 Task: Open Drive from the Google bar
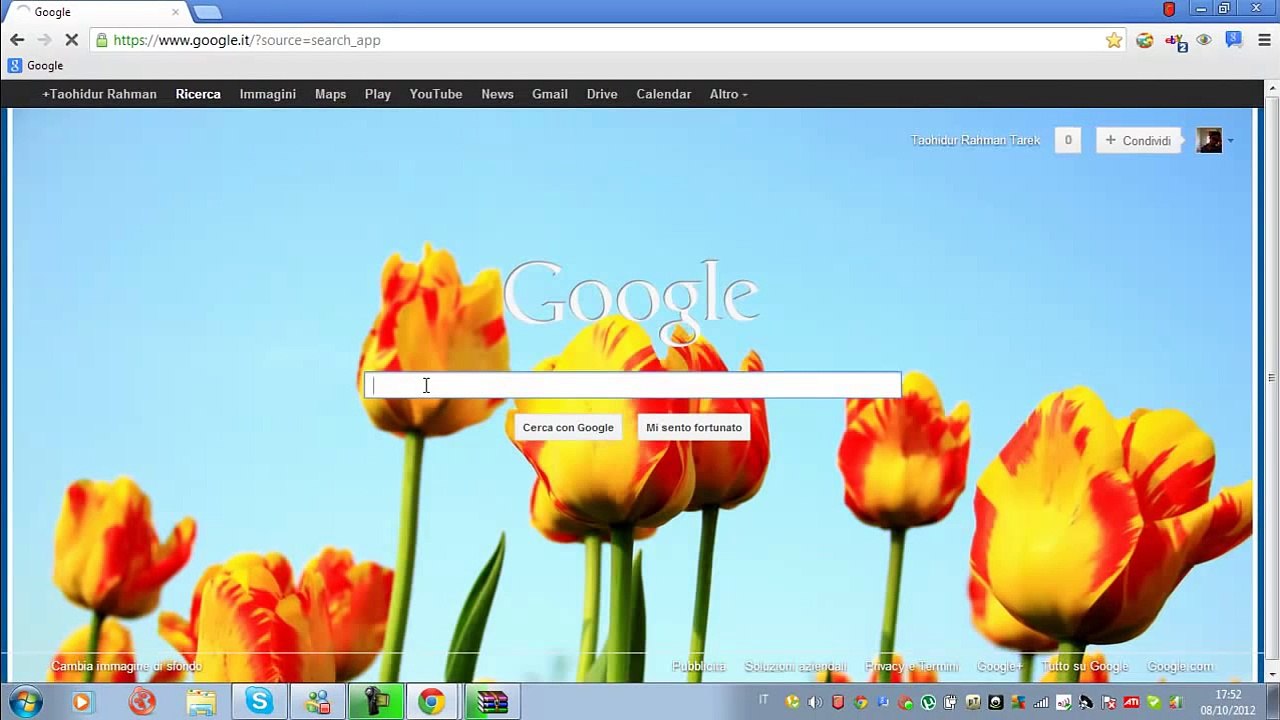click(x=601, y=94)
